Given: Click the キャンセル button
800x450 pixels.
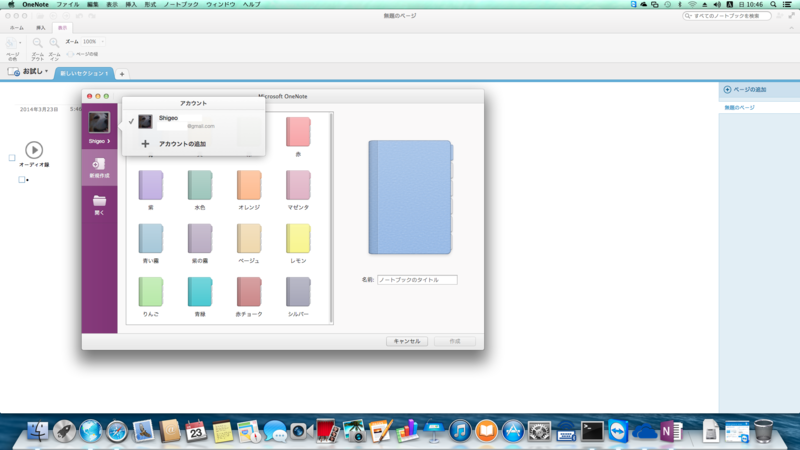Looking at the screenshot, I should click(407, 341).
